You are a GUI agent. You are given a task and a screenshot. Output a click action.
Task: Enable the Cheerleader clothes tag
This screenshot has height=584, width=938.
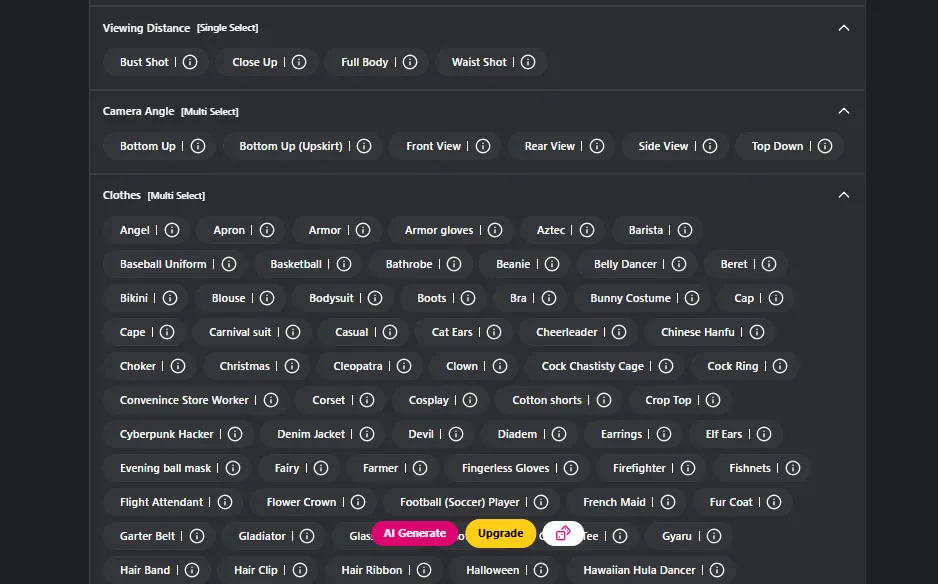click(566, 332)
